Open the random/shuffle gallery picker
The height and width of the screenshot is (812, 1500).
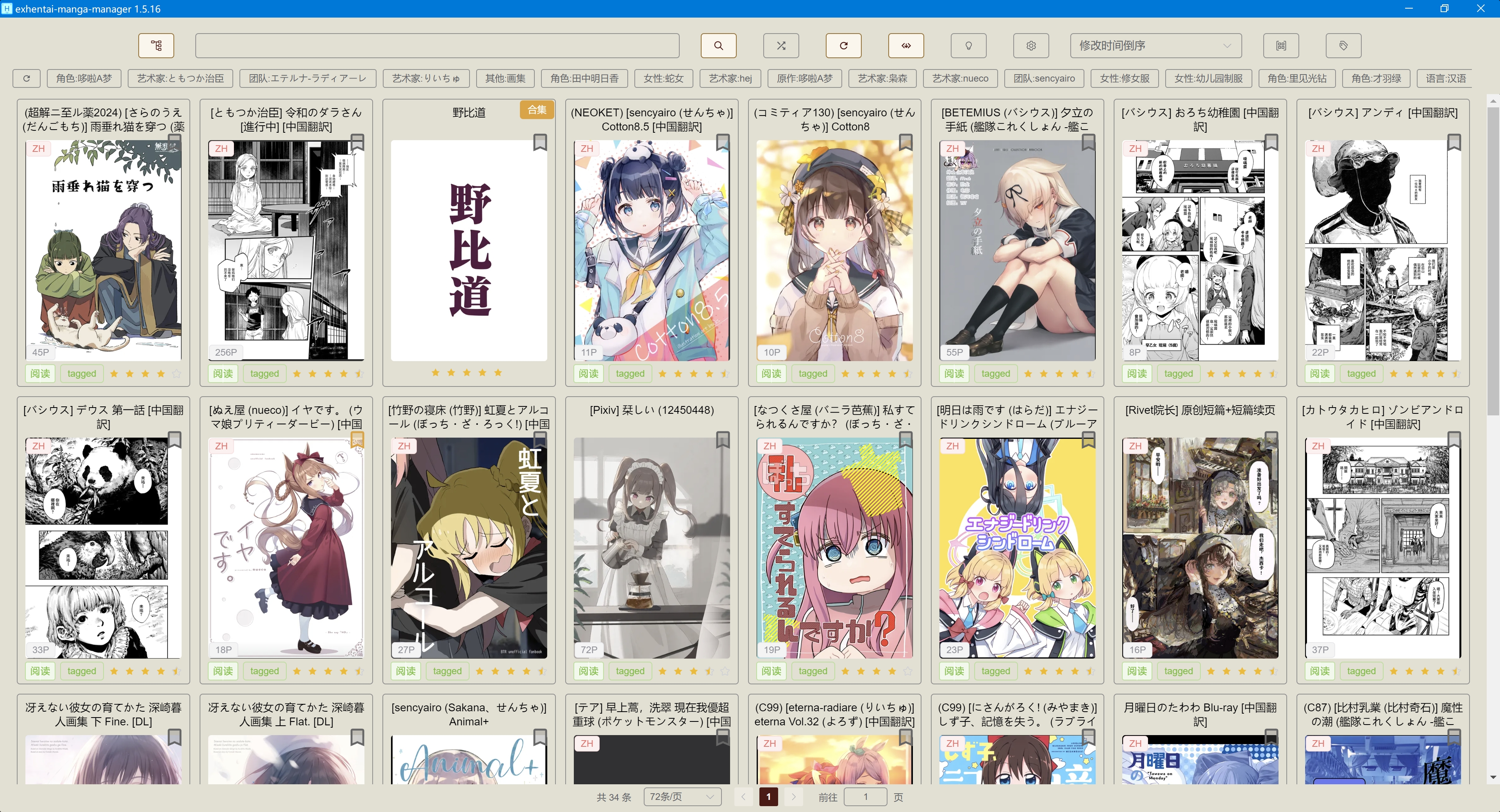point(780,45)
